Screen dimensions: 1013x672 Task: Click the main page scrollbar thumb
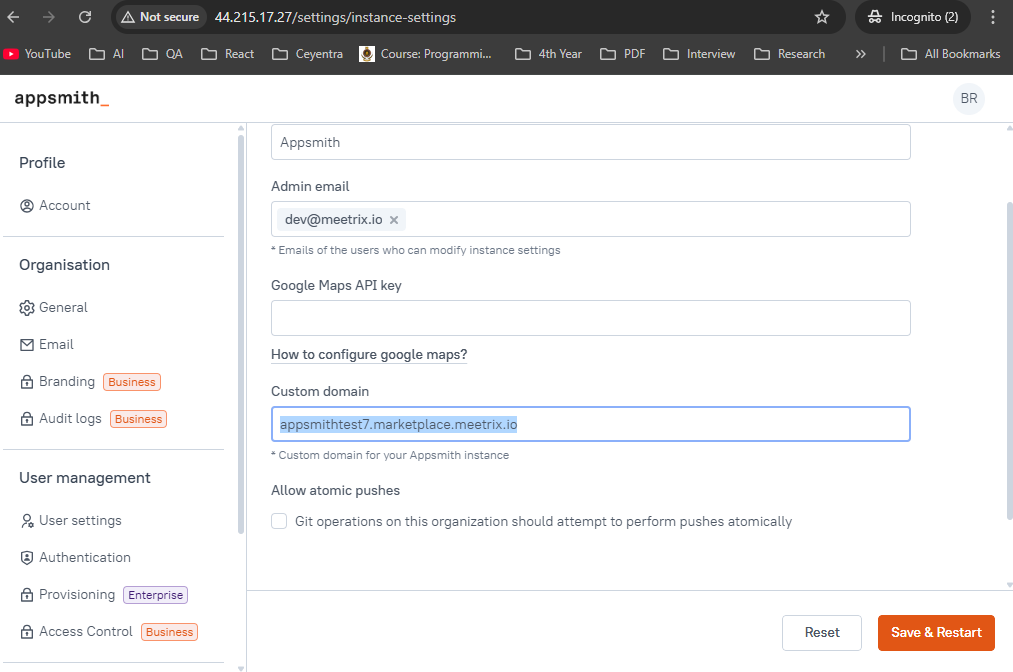point(1009,361)
